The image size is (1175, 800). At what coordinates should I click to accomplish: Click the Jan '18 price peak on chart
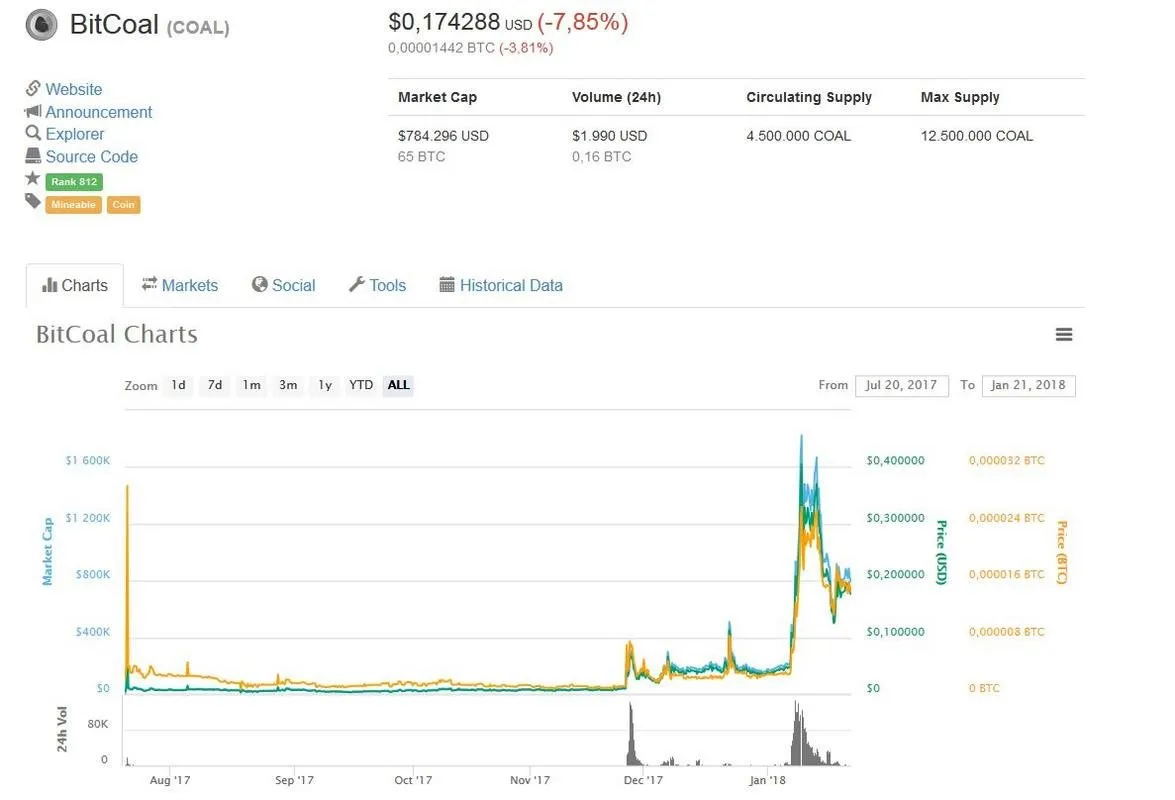(x=802, y=439)
